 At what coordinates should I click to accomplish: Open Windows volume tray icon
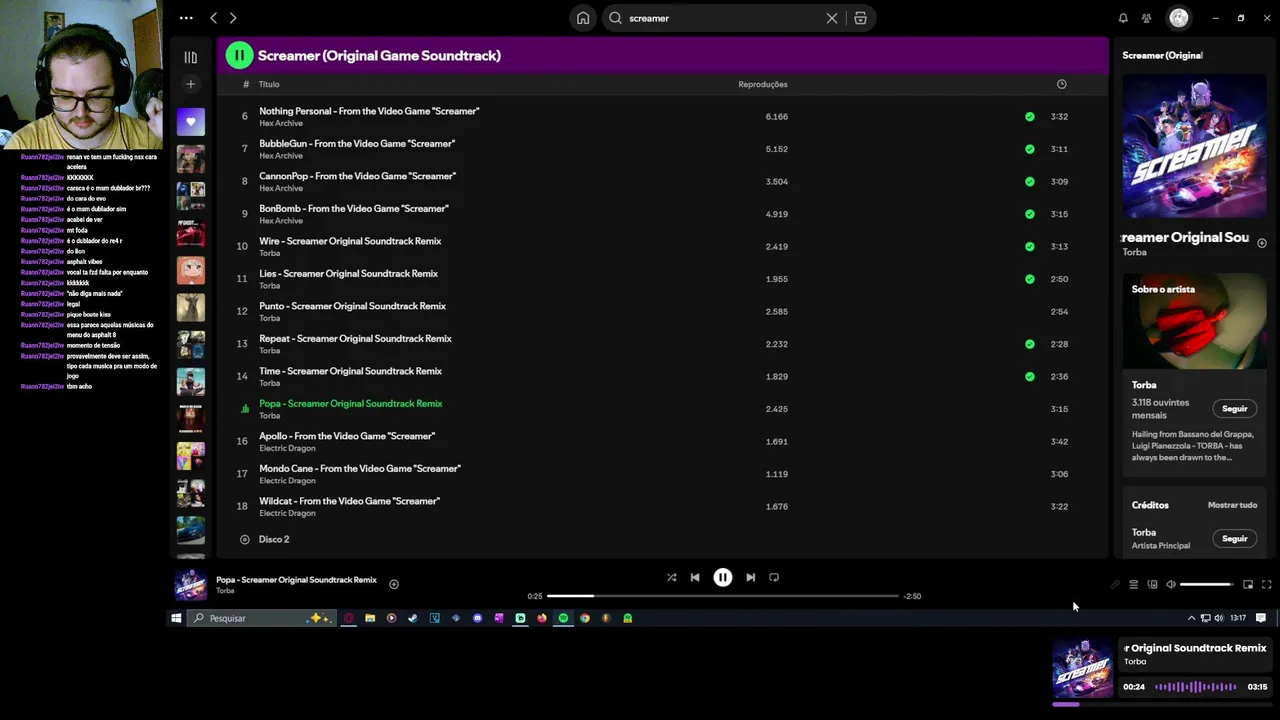click(x=1219, y=618)
